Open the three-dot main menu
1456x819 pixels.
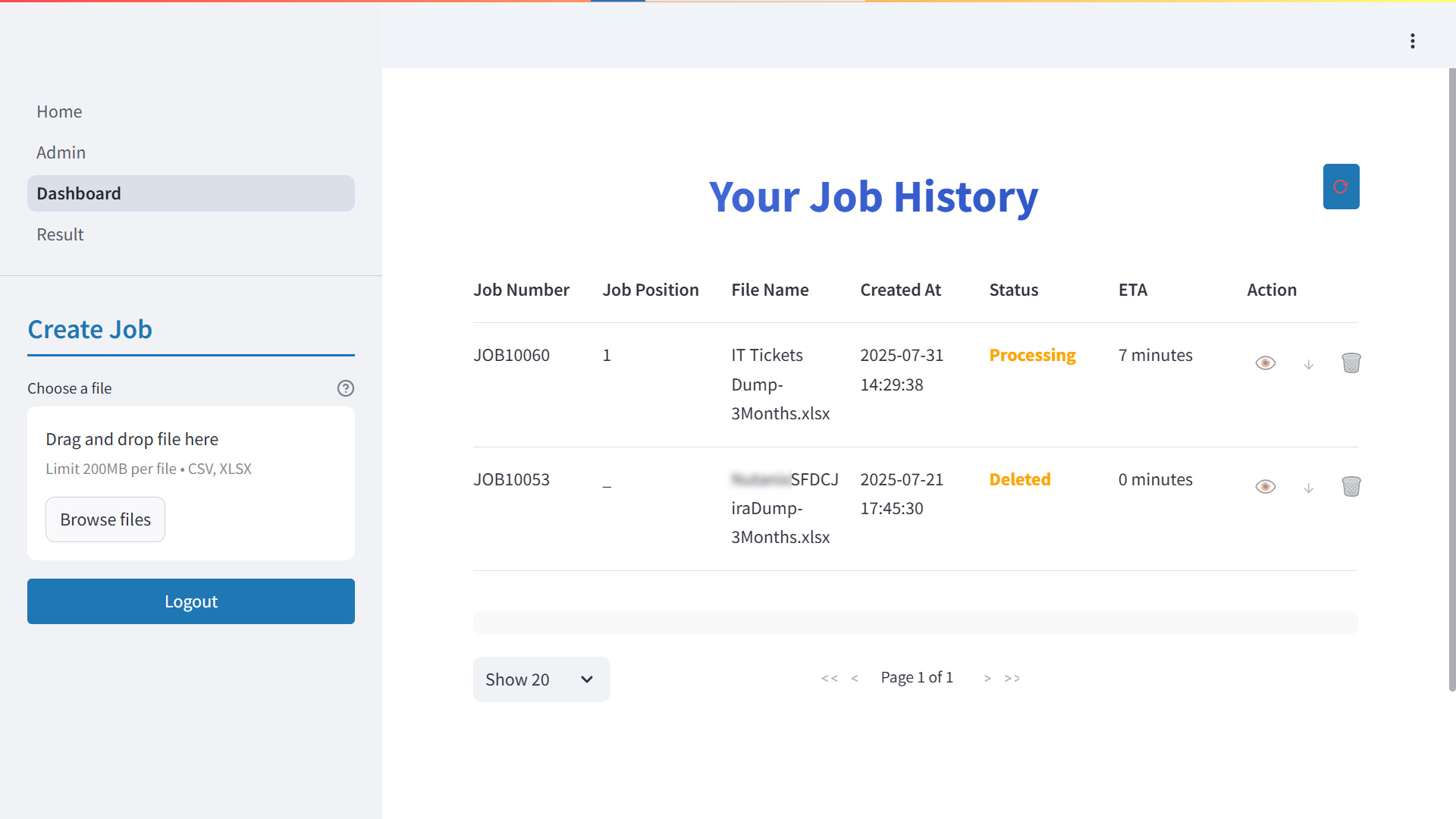(x=1412, y=41)
